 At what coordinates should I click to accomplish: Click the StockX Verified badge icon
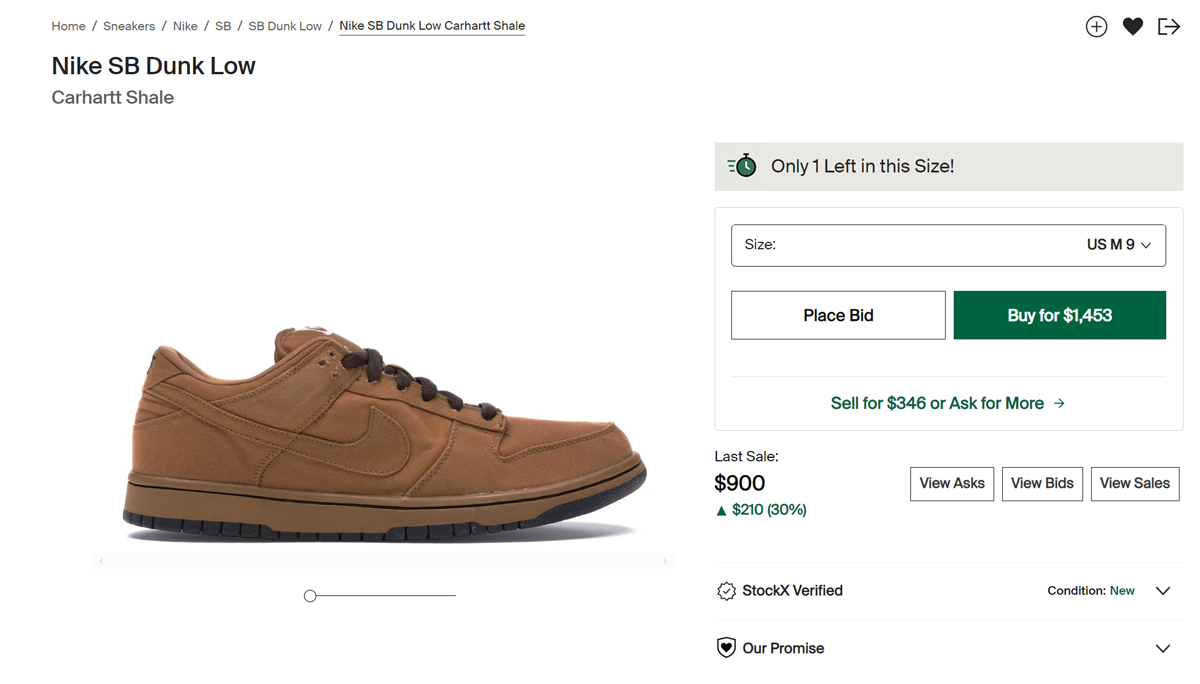coord(726,591)
